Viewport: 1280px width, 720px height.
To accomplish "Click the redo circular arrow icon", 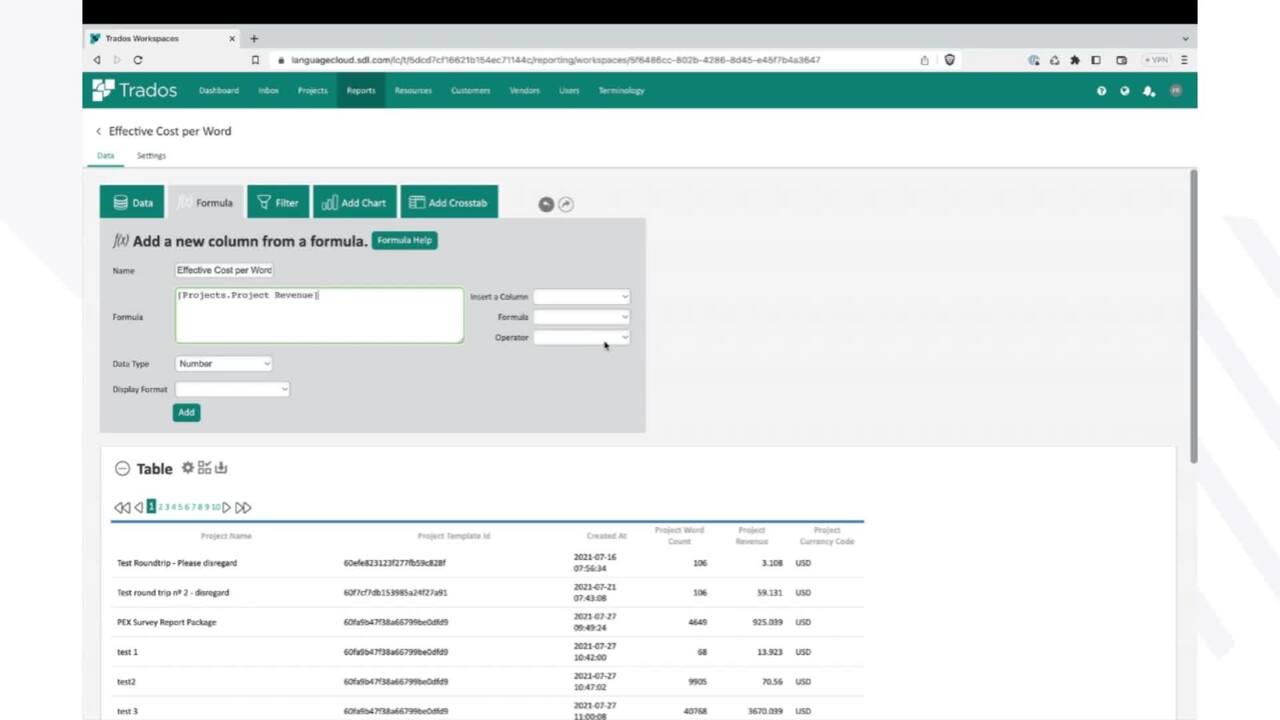I will pos(566,204).
